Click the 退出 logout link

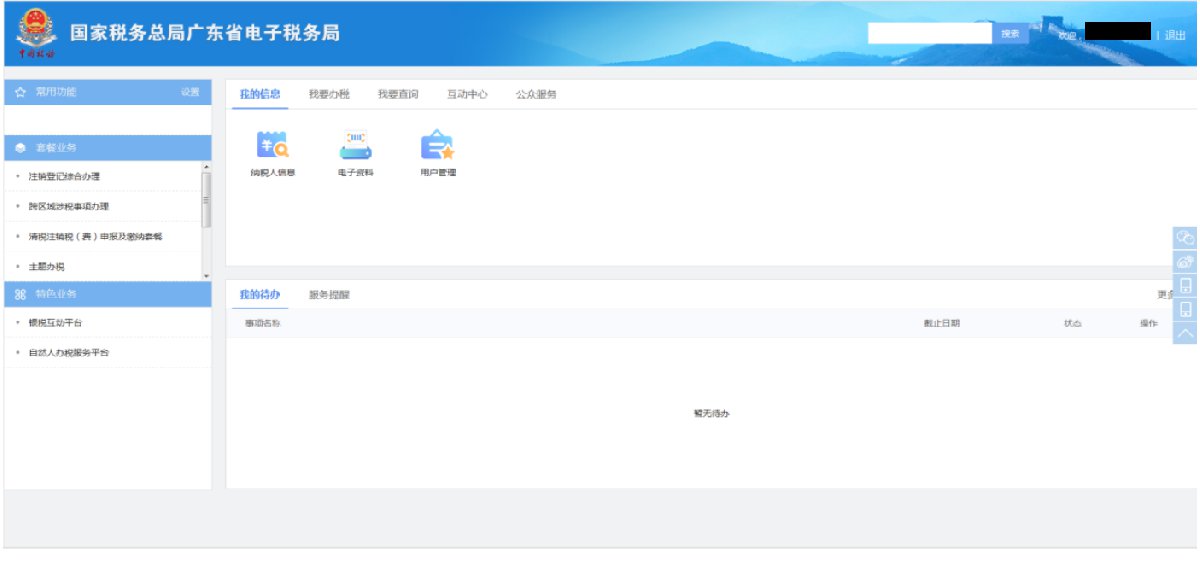1175,35
